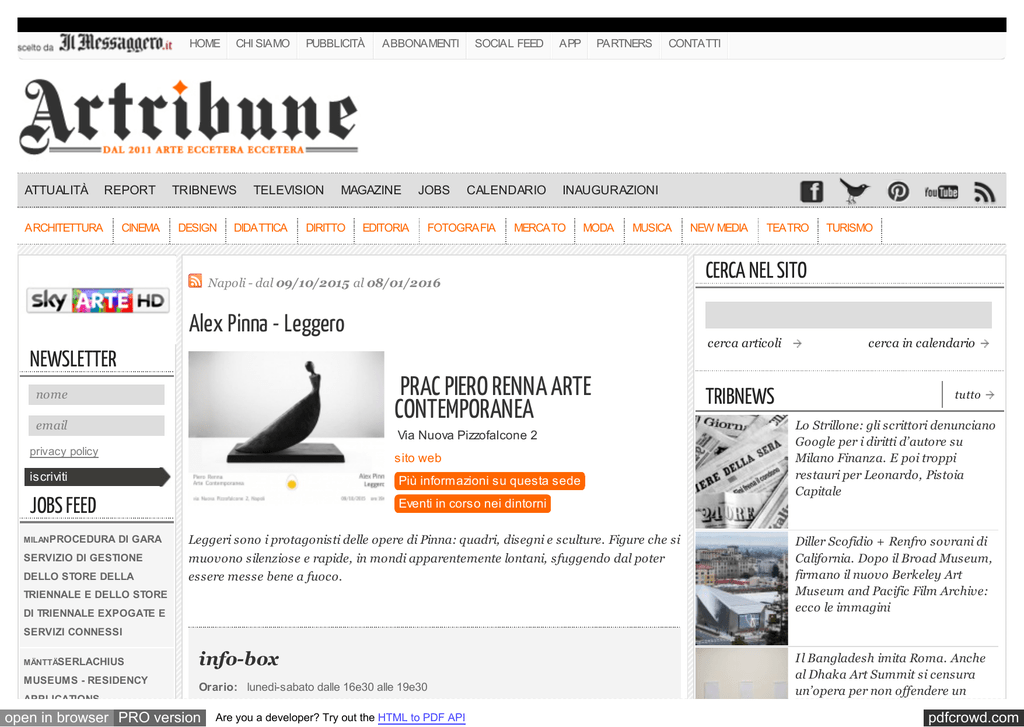Open SOCIAL FEED in top menu
This screenshot has width=1024, height=727.
[x=509, y=43]
